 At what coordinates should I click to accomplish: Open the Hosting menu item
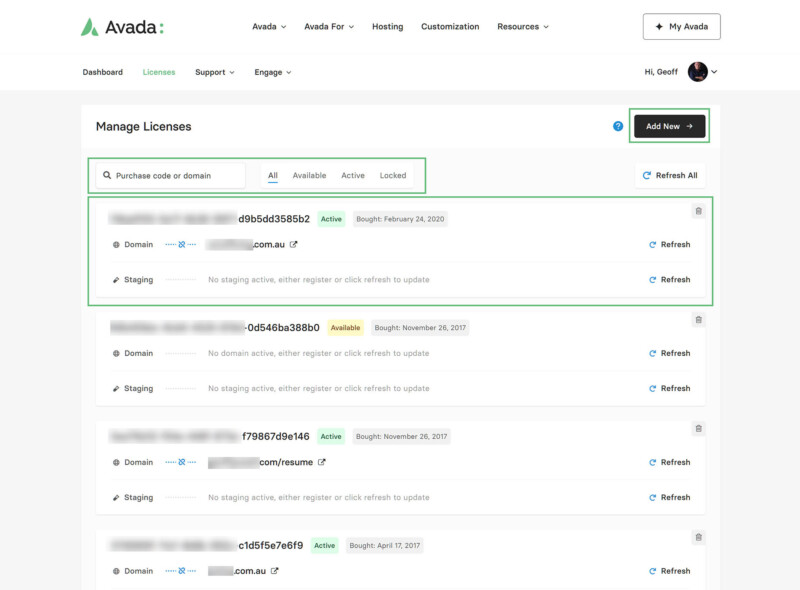pyautogui.click(x=387, y=26)
